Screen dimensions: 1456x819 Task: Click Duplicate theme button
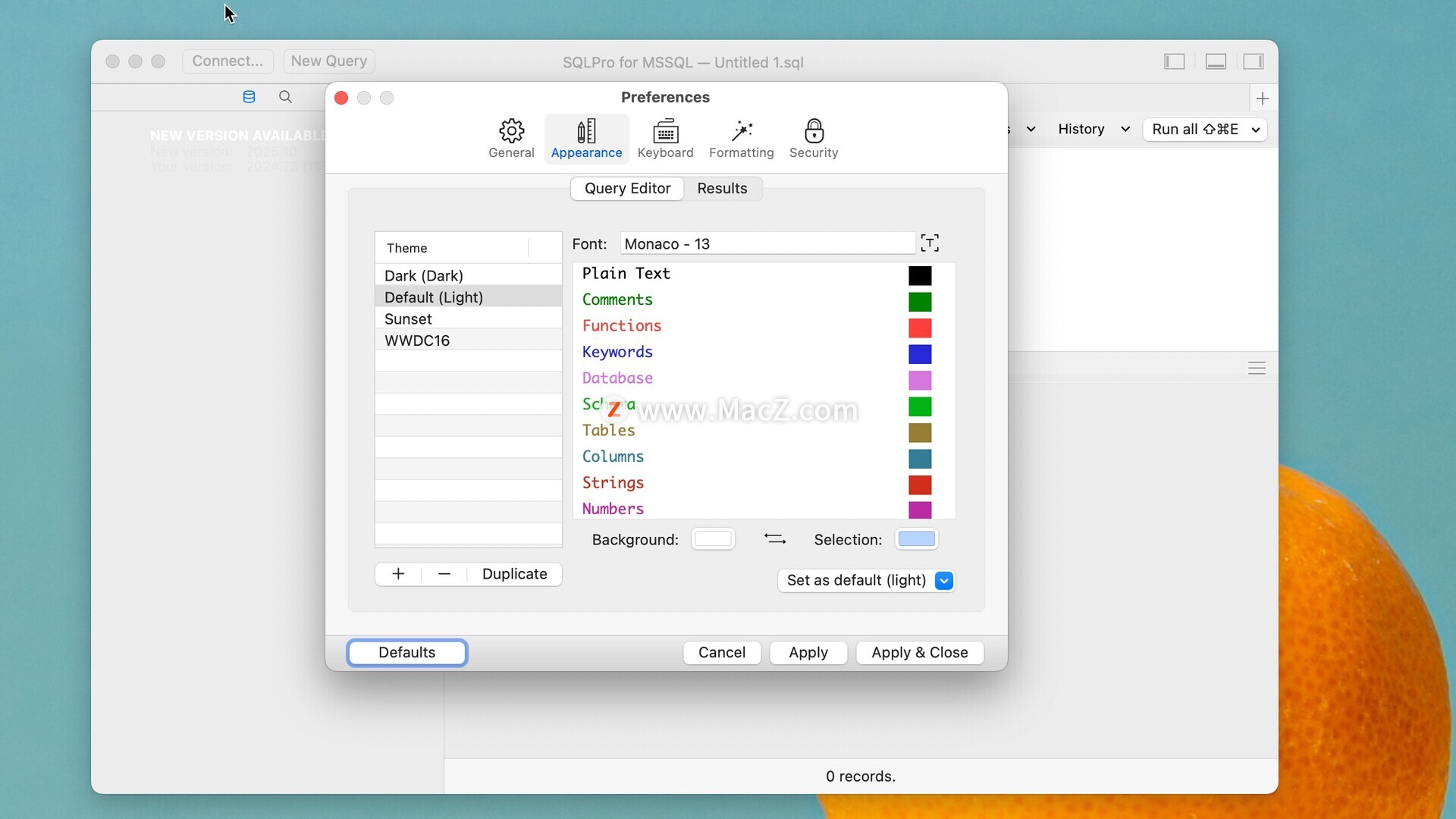click(x=514, y=574)
